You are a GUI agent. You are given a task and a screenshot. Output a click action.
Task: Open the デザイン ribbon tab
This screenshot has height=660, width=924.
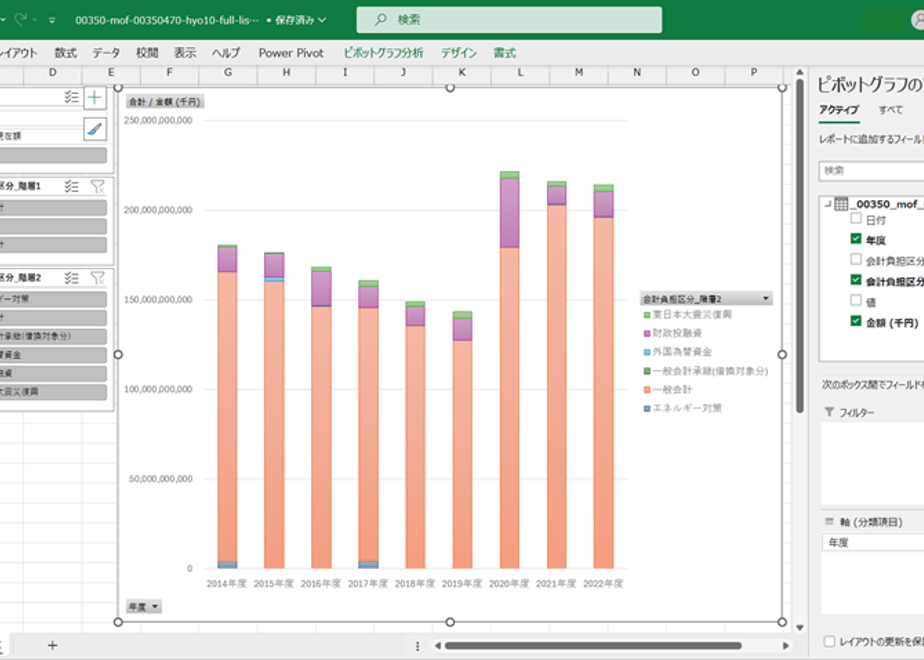458,53
